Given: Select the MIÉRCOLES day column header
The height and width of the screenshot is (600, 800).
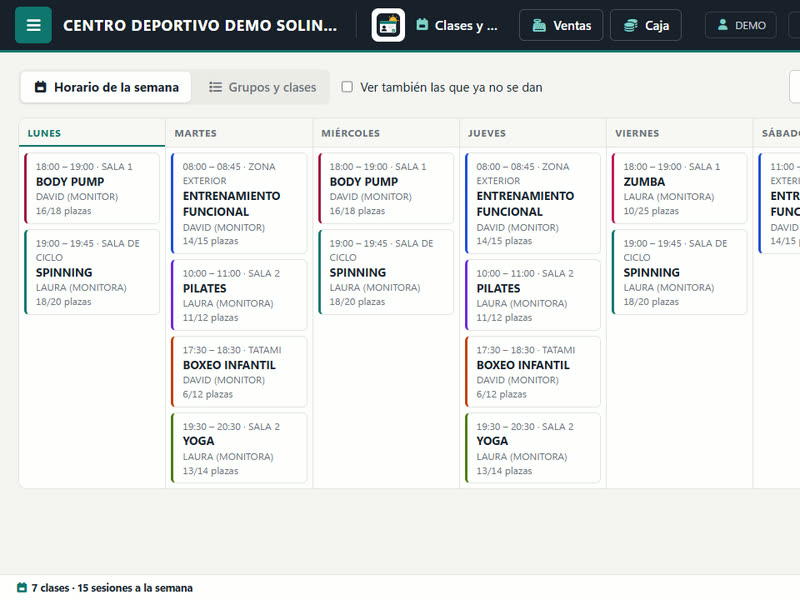Looking at the screenshot, I should 386,133.
